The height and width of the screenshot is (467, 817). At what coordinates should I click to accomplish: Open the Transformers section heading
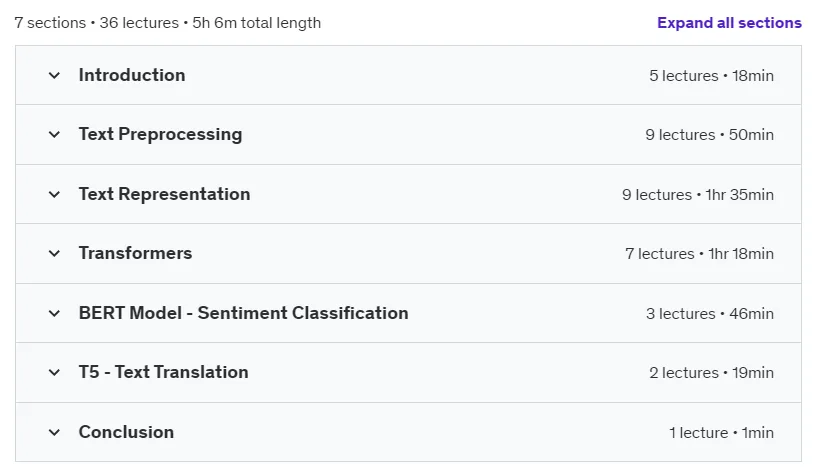coord(135,253)
